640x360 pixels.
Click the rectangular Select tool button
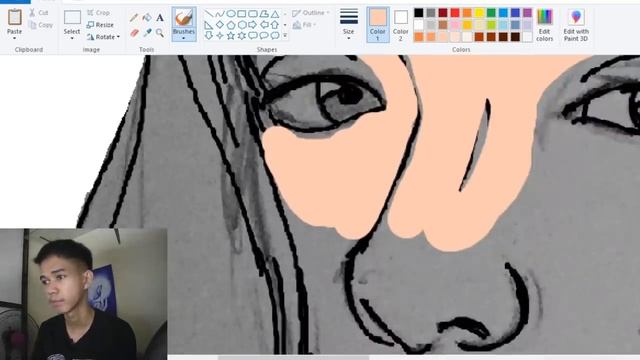click(72, 18)
